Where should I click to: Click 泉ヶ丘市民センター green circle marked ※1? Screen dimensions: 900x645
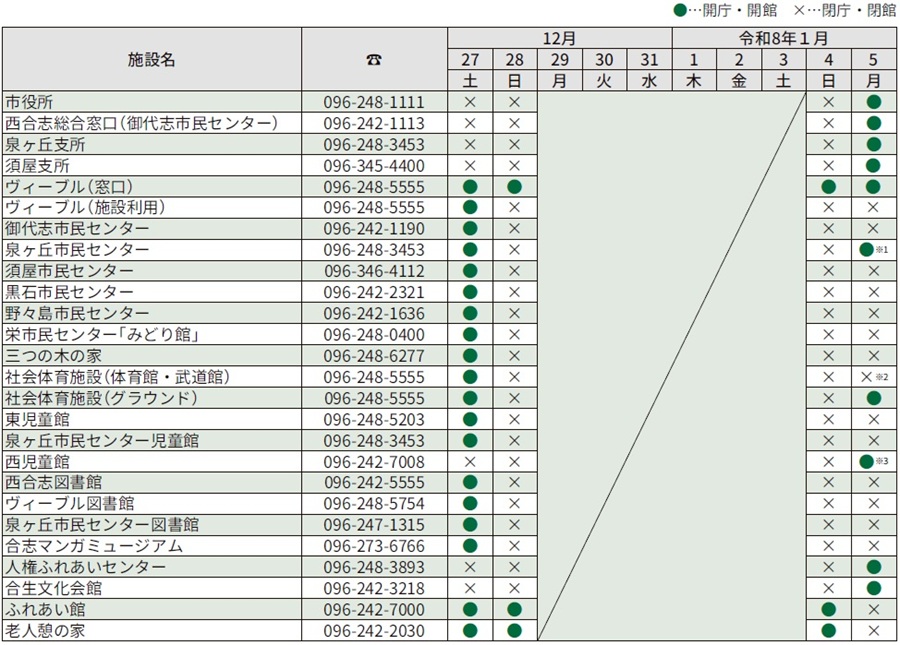[x=867, y=250]
